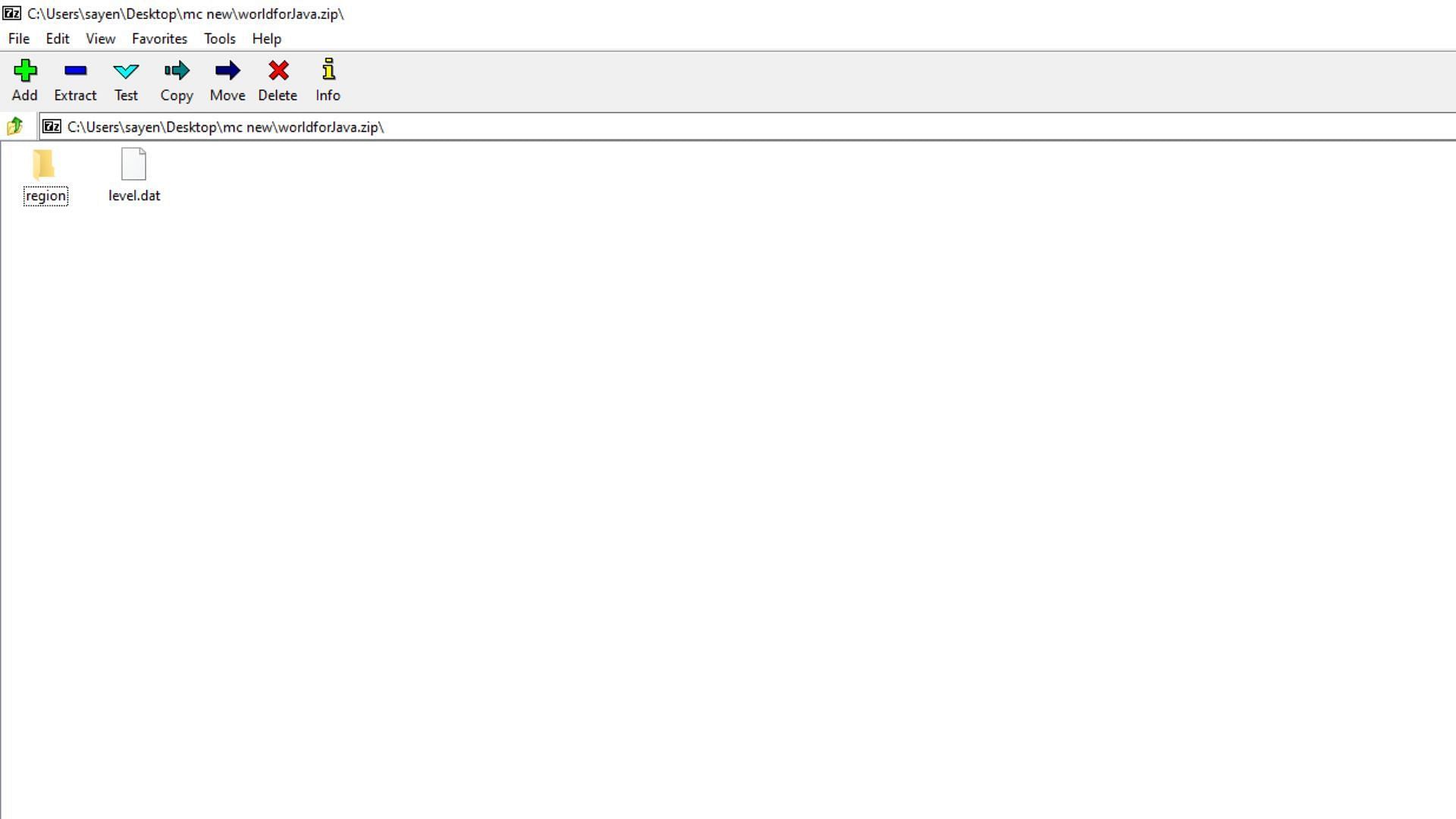Viewport: 1456px width, 819px height.
Task: Select level.dat file in archive
Action: [x=134, y=175]
